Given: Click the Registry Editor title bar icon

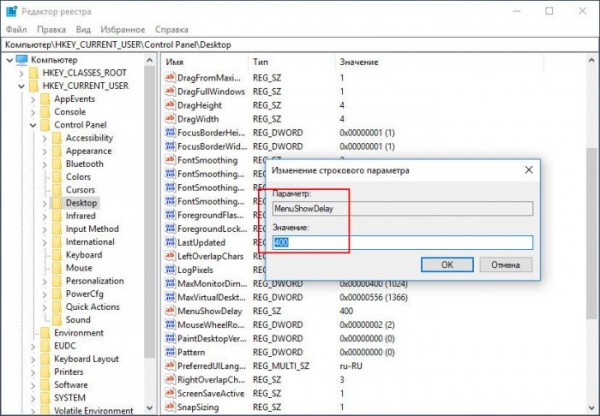Looking at the screenshot, I should pos(11,11).
